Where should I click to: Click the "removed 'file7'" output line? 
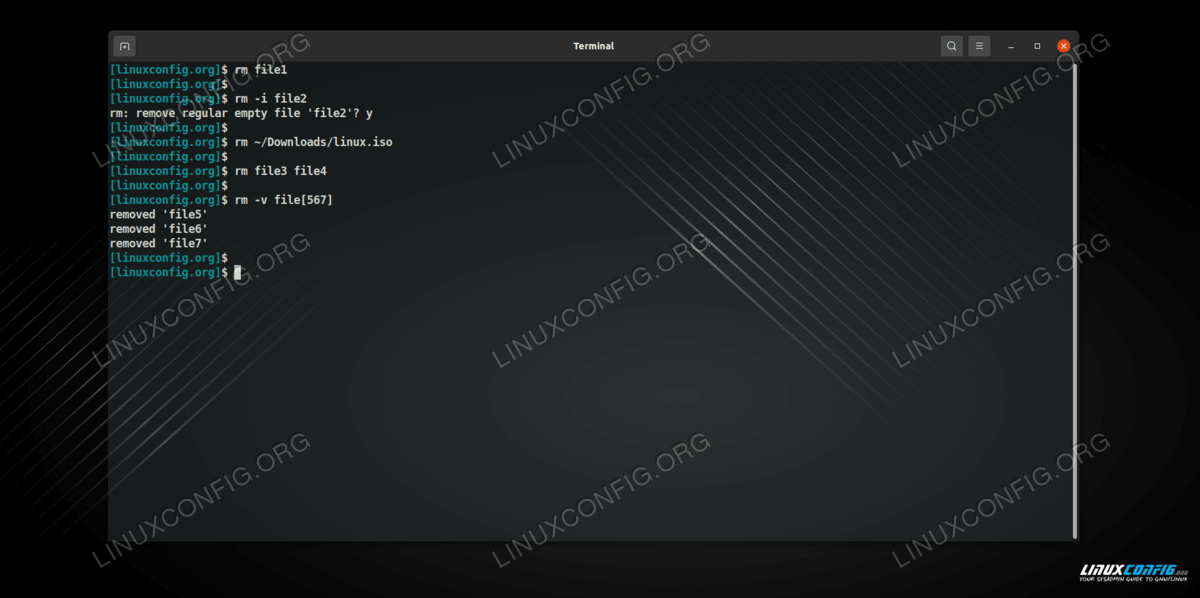(x=158, y=243)
